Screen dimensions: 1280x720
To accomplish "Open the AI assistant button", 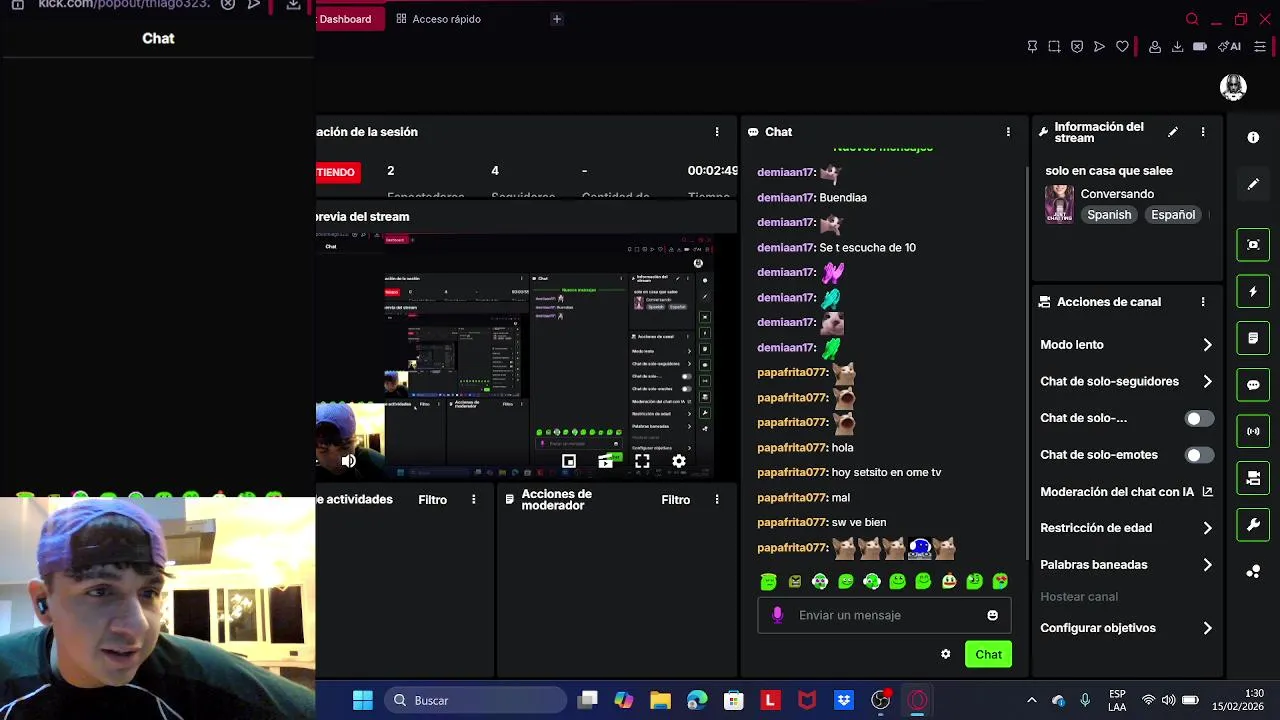I will [1229, 47].
